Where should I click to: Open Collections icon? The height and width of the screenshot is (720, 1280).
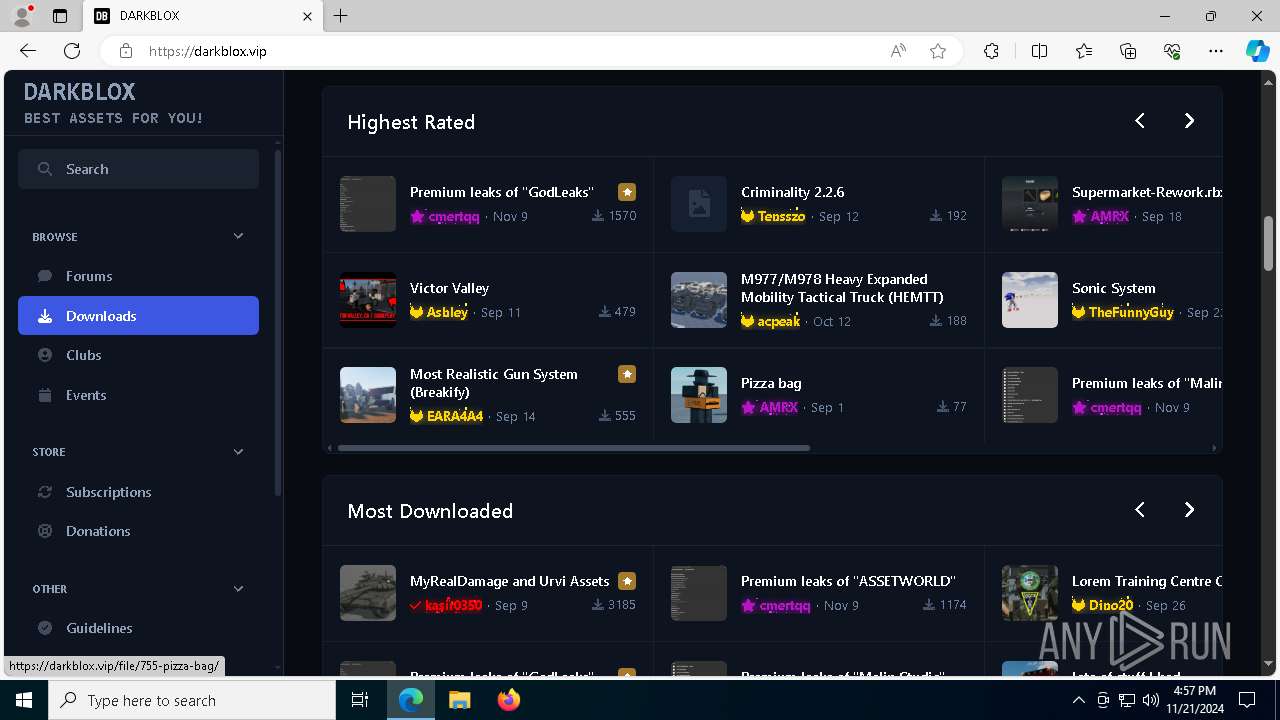(x=1128, y=51)
